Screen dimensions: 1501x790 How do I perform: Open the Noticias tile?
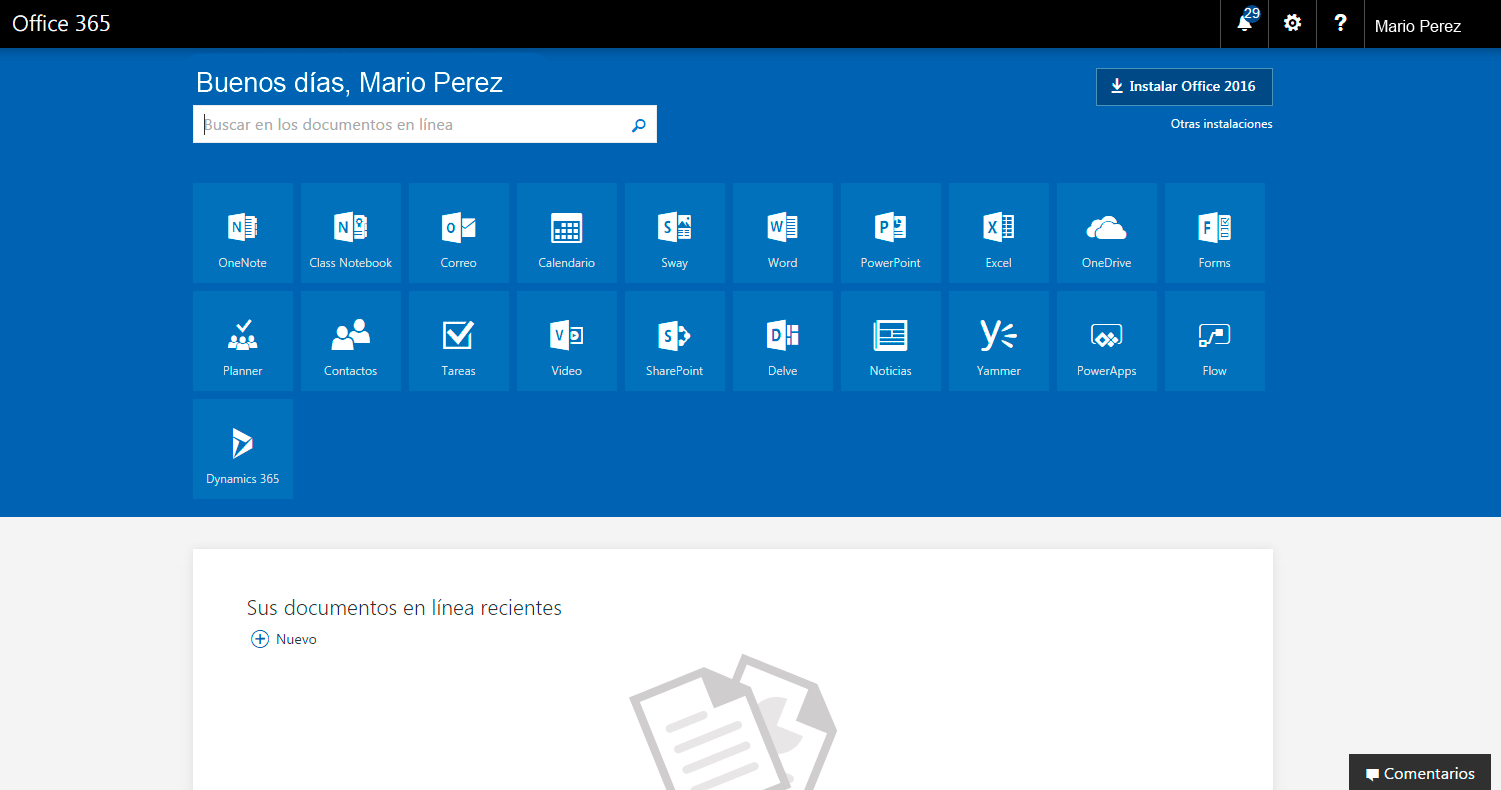pyautogui.click(x=891, y=341)
